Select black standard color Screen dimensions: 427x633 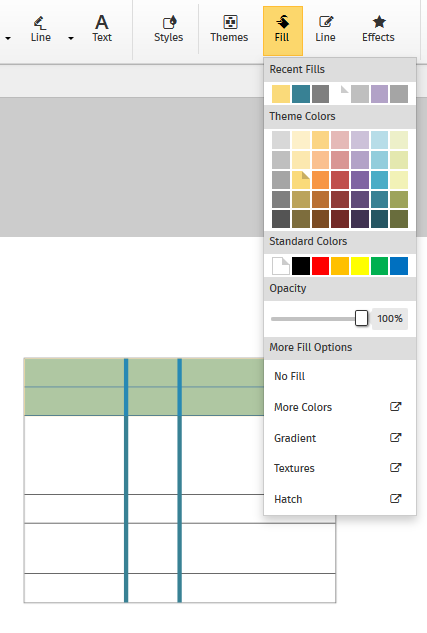coord(301,266)
